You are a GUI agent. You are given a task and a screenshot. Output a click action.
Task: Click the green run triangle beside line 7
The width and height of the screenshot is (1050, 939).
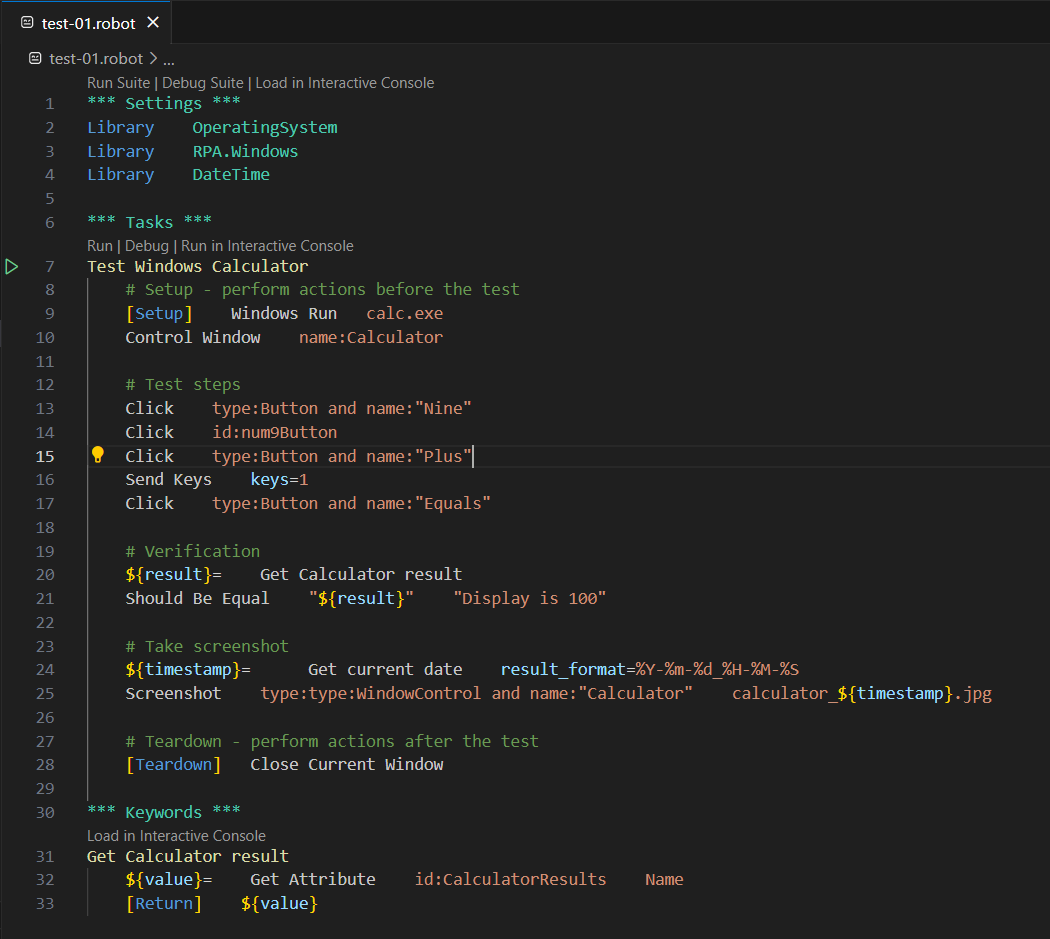(x=12, y=267)
